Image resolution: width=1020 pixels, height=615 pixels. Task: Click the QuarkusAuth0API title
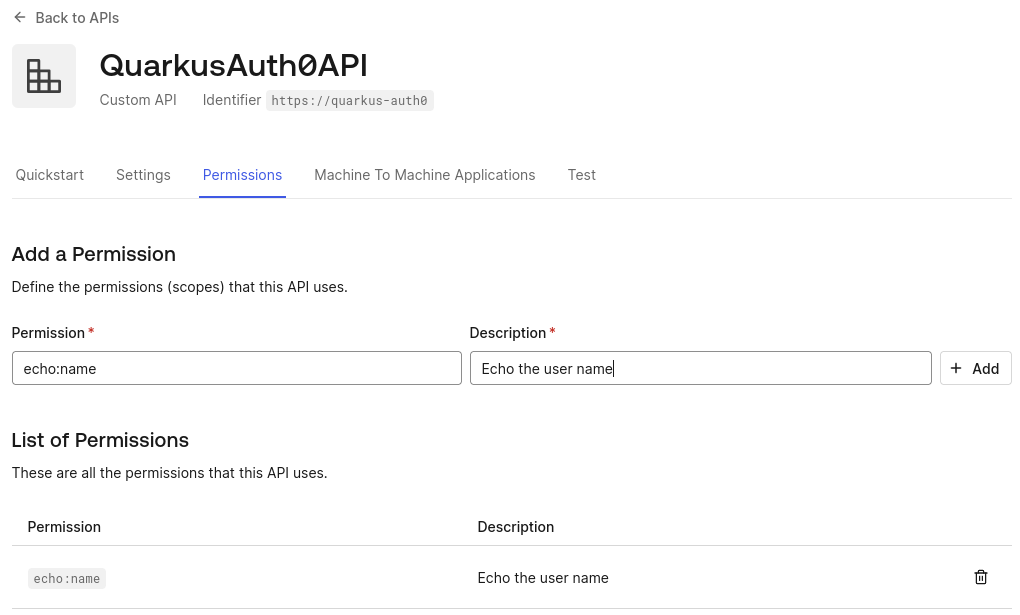tap(234, 65)
